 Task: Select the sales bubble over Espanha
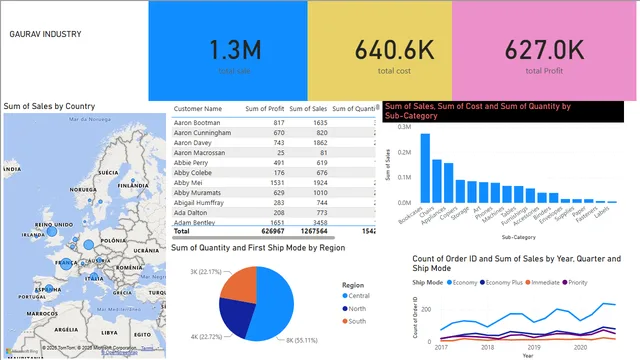[x=49, y=289]
